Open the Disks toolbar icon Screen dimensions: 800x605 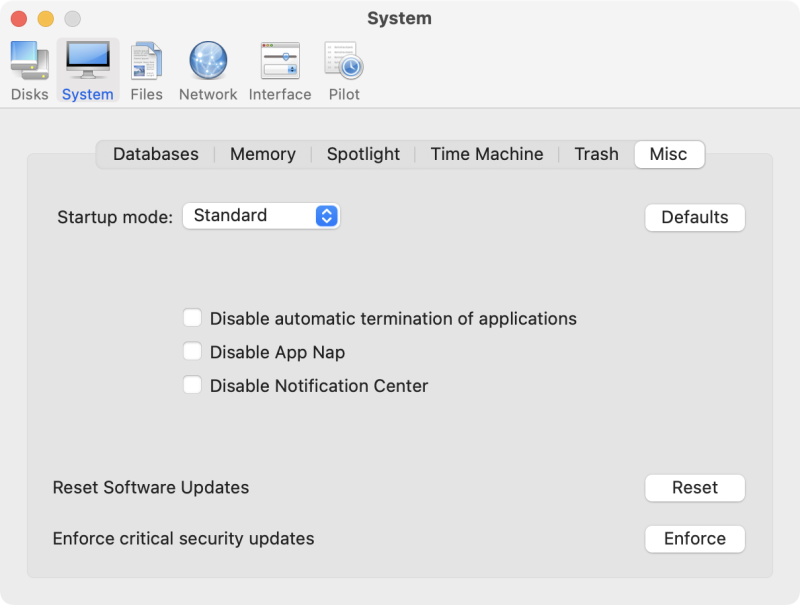[30, 61]
